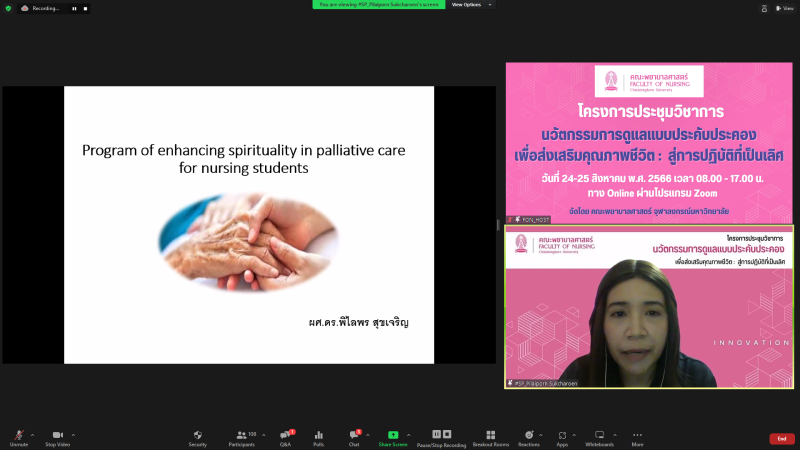This screenshot has height=450, width=800.
Task: Open the Chat panel
Action: coord(354,436)
